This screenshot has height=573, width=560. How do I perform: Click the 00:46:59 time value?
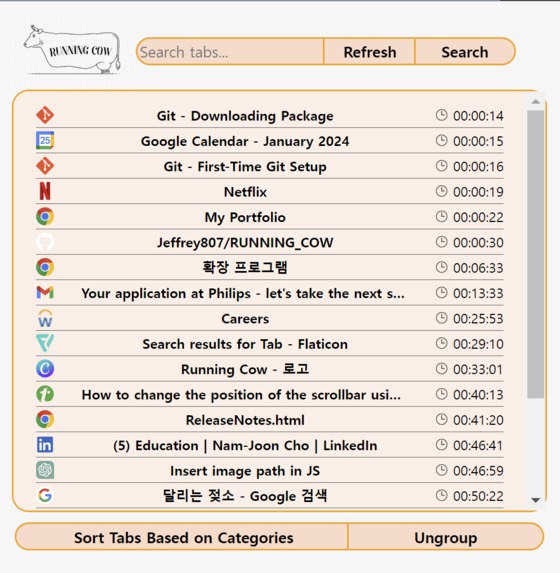click(478, 471)
